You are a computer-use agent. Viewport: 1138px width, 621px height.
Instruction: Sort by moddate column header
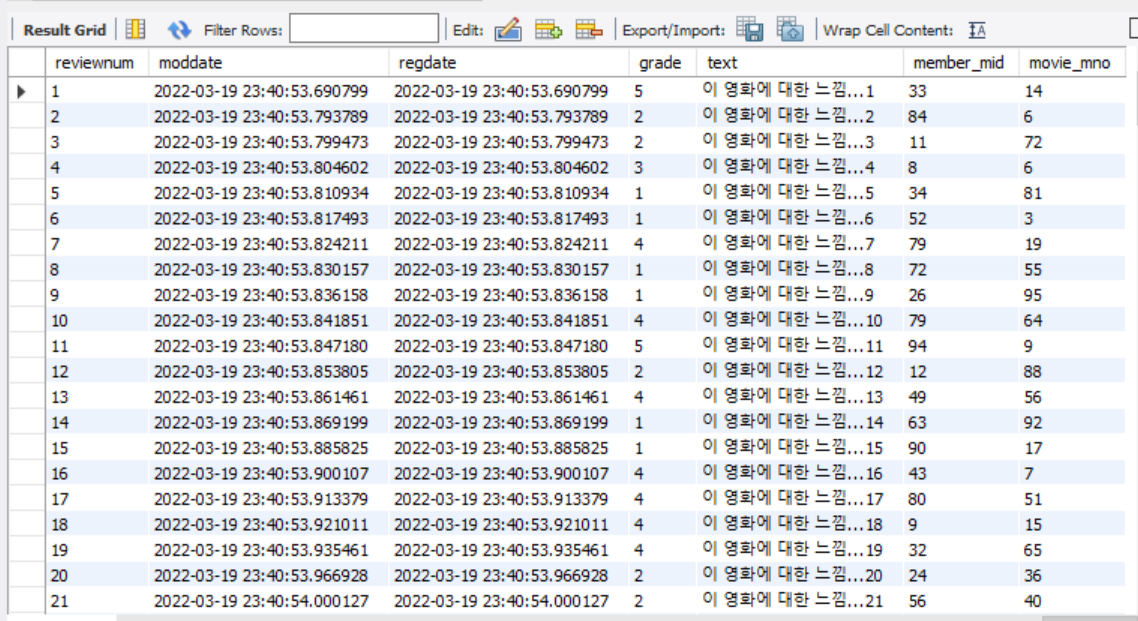[x=269, y=62]
